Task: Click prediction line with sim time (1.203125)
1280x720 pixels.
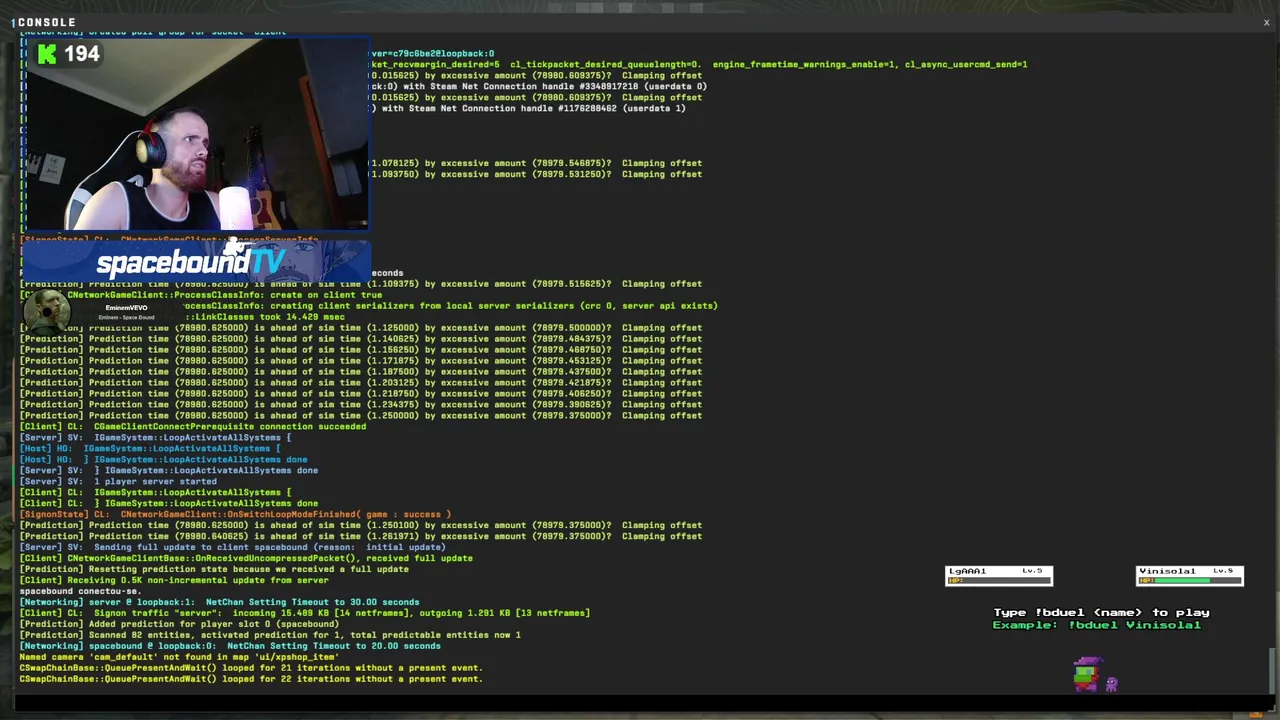Action: click(x=361, y=383)
